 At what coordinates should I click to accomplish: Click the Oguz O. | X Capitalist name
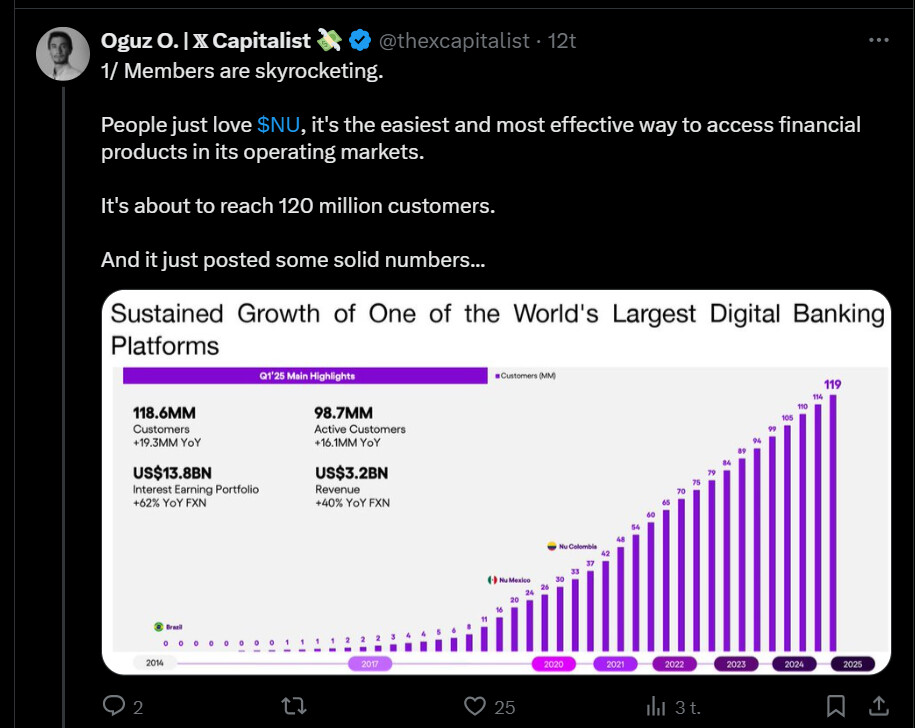(208, 40)
